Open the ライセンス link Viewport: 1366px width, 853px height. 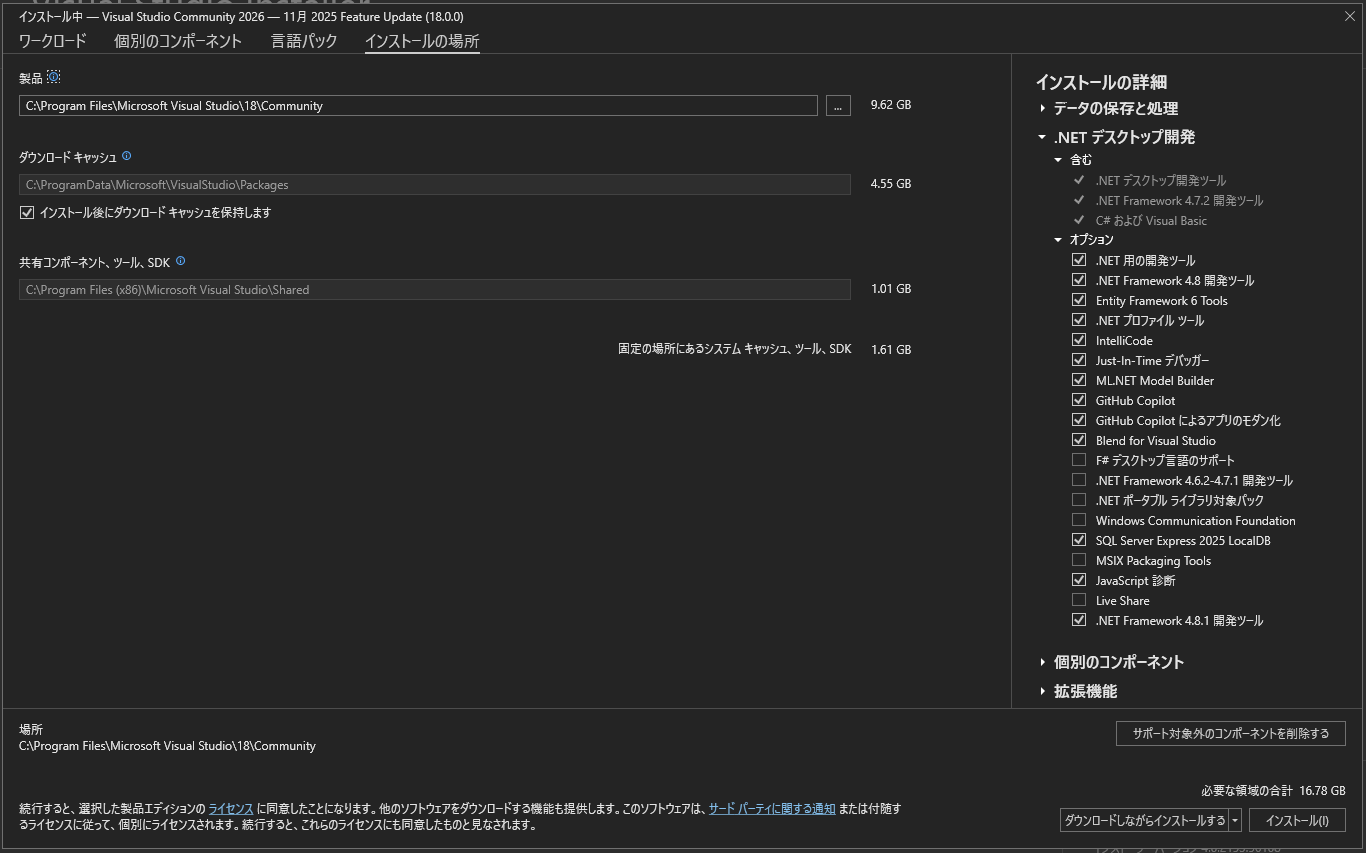click(230, 809)
